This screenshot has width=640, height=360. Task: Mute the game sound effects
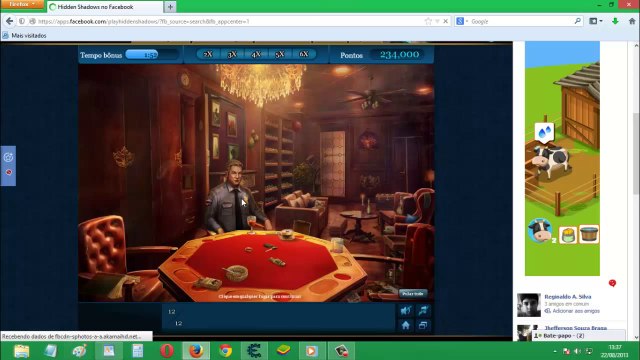(x=406, y=311)
